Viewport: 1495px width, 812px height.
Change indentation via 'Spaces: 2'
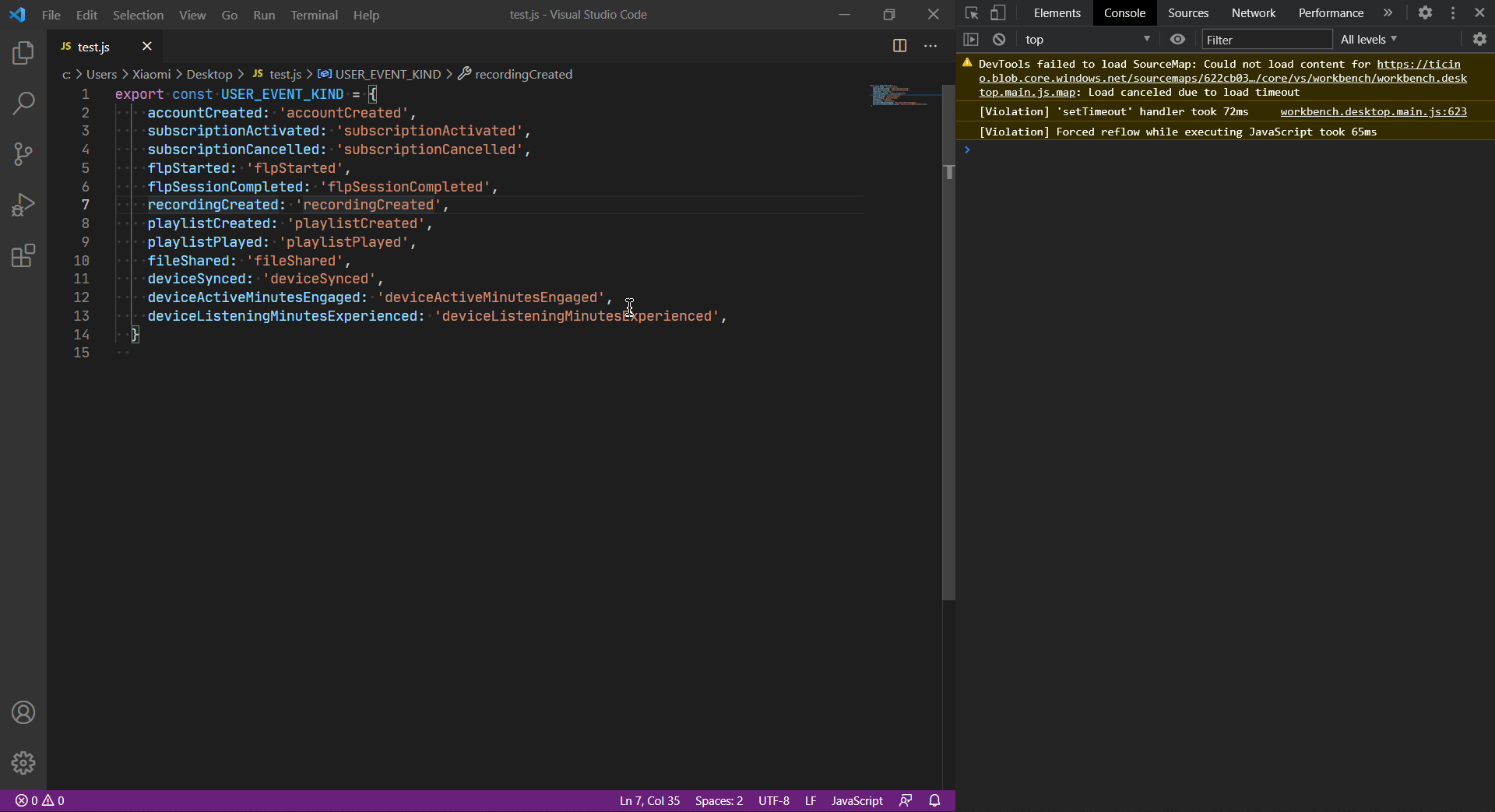(719, 800)
